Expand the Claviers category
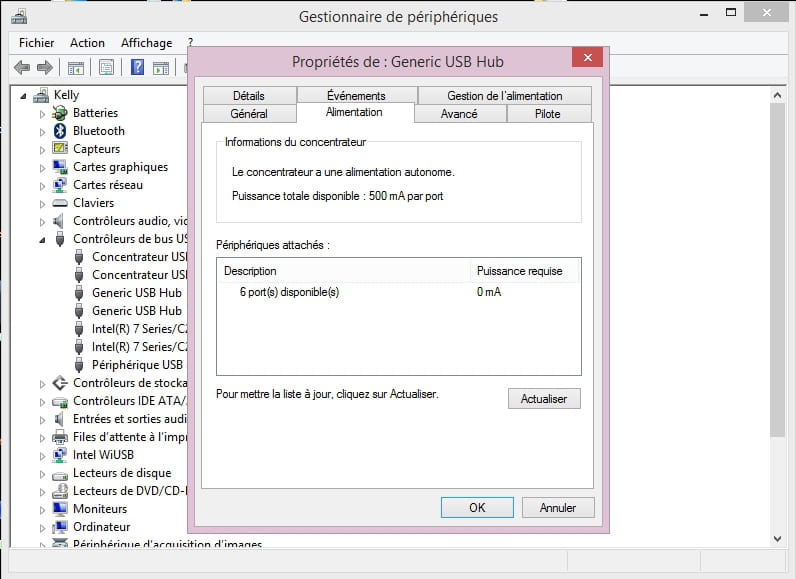The height and width of the screenshot is (579, 796). (43, 203)
